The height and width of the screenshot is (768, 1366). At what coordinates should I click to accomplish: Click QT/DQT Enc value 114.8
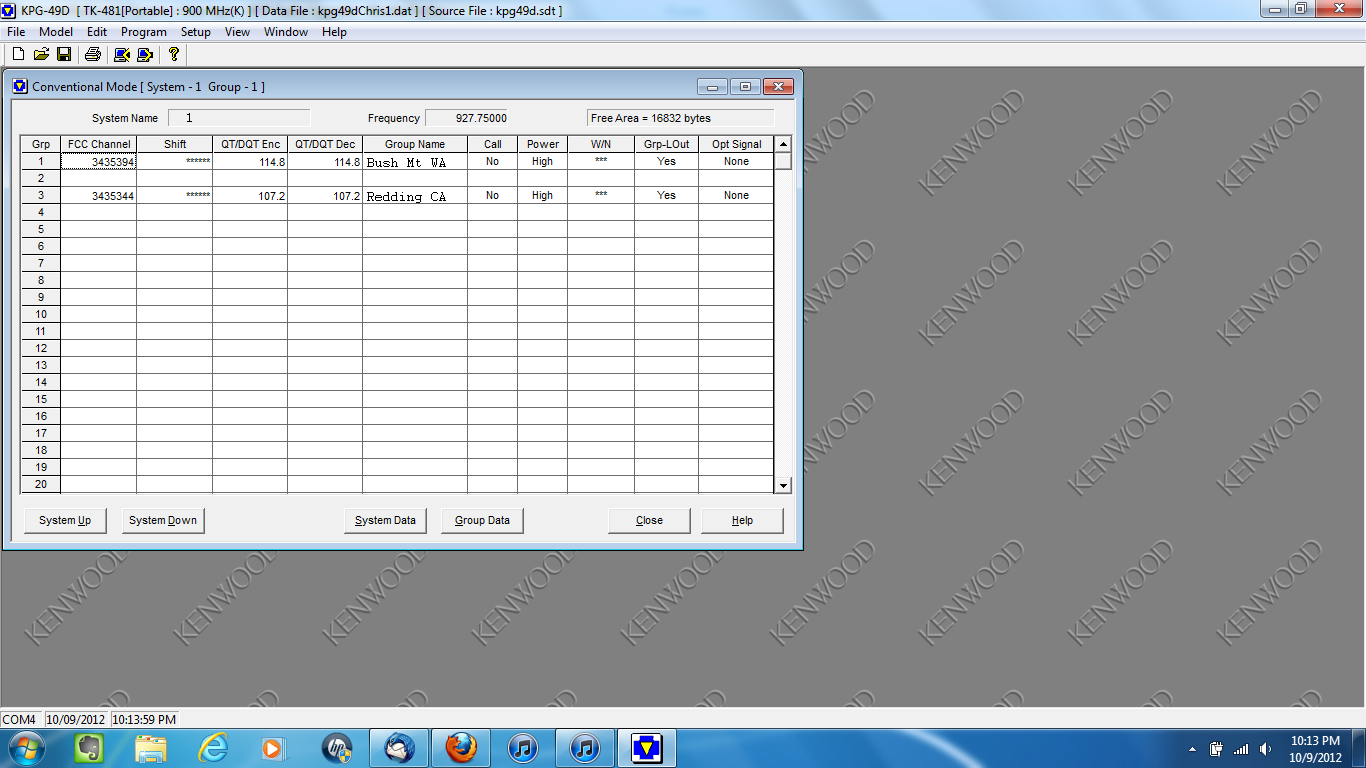coord(250,162)
